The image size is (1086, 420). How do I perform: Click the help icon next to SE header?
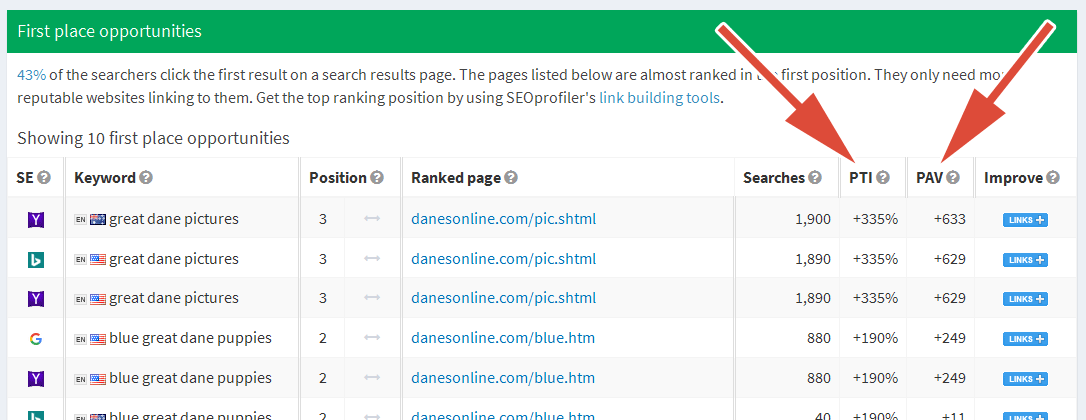pos(44,178)
